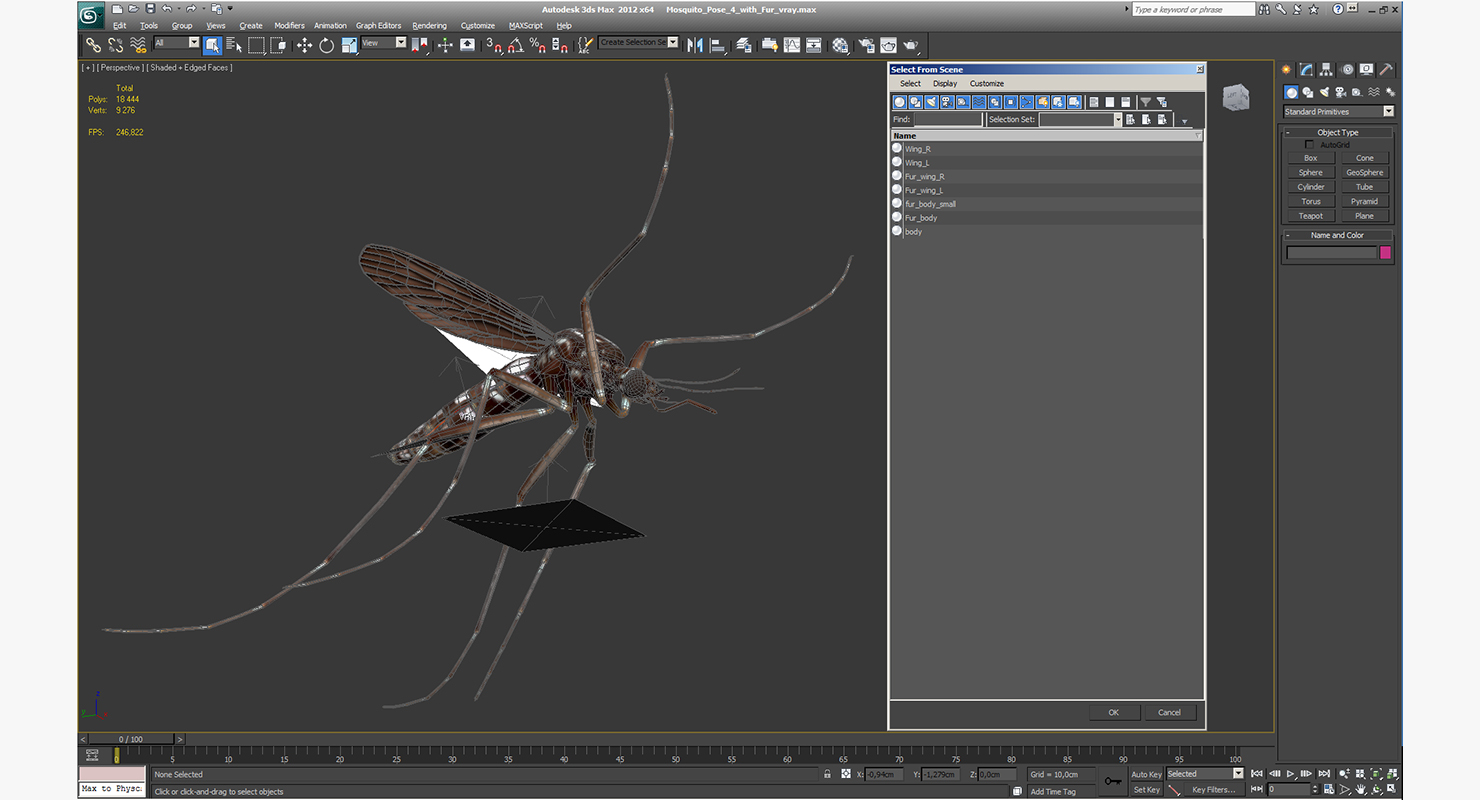Click the Bind to Space Warp tool
Viewport: 1480px width, 800px height.
pos(139,44)
